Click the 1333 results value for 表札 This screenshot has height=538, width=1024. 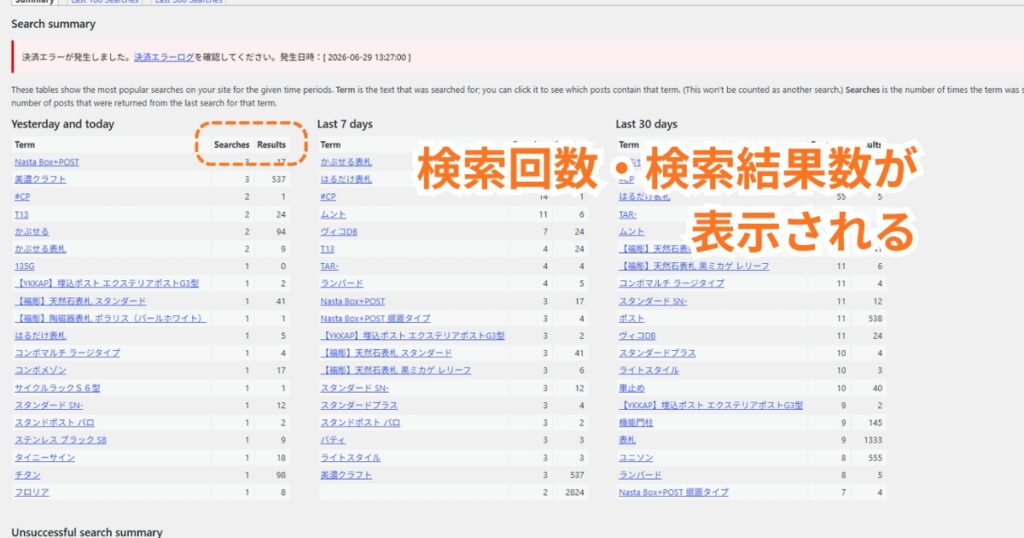pos(872,440)
